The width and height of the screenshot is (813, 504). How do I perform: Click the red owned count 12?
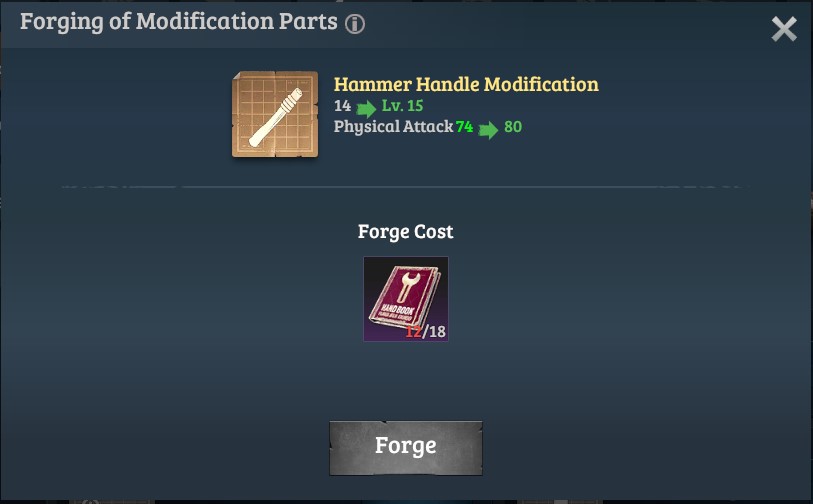[413, 331]
